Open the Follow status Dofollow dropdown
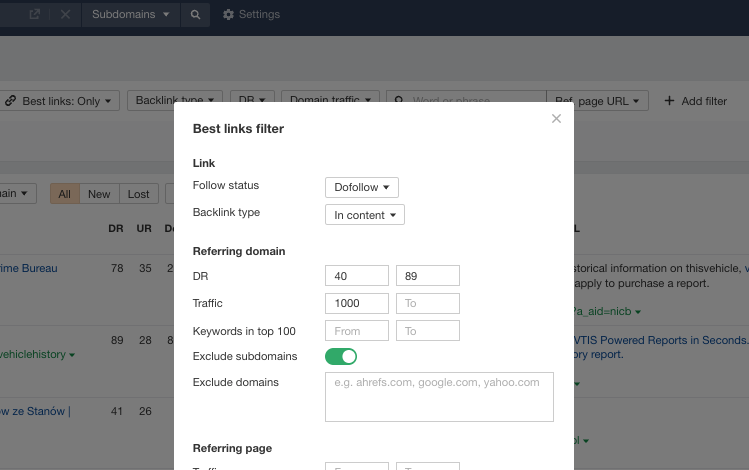This screenshot has width=749, height=470. pos(362,187)
